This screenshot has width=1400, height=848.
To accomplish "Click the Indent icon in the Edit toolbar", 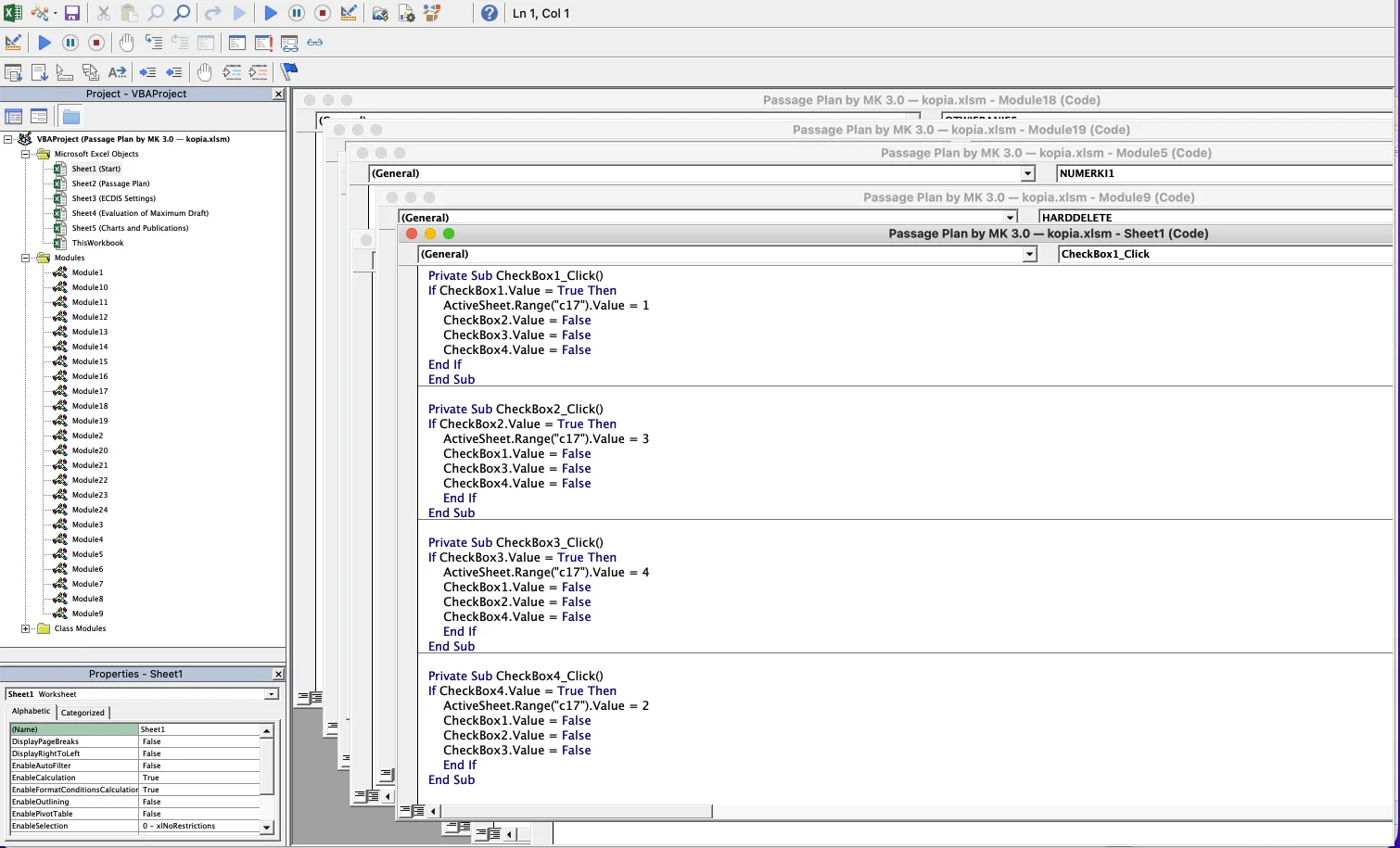I will [147, 72].
